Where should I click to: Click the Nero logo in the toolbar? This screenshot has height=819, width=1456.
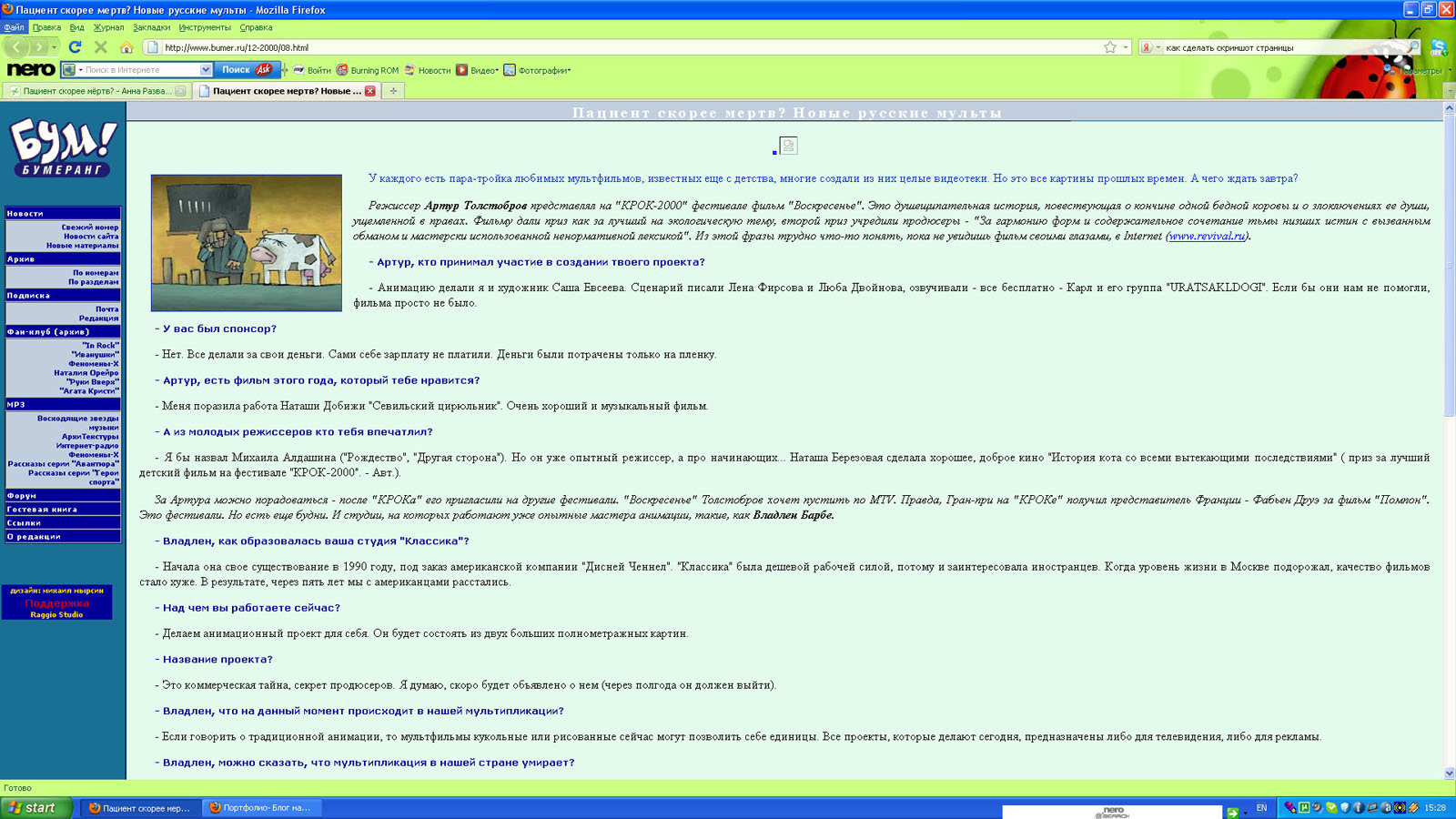(x=30, y=70)
